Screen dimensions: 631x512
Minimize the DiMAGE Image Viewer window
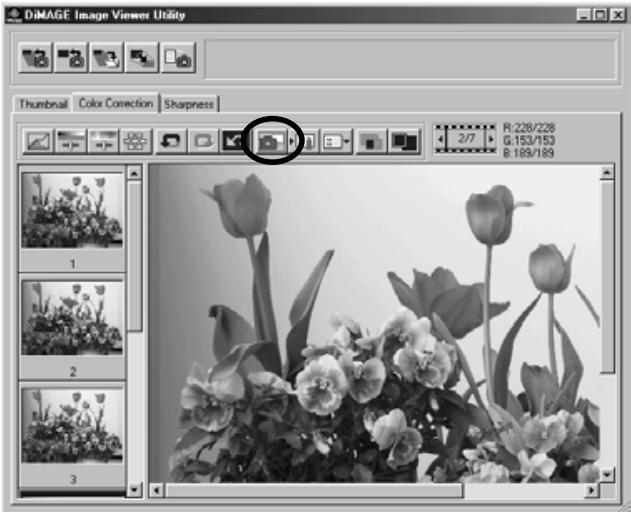(584, 15)
